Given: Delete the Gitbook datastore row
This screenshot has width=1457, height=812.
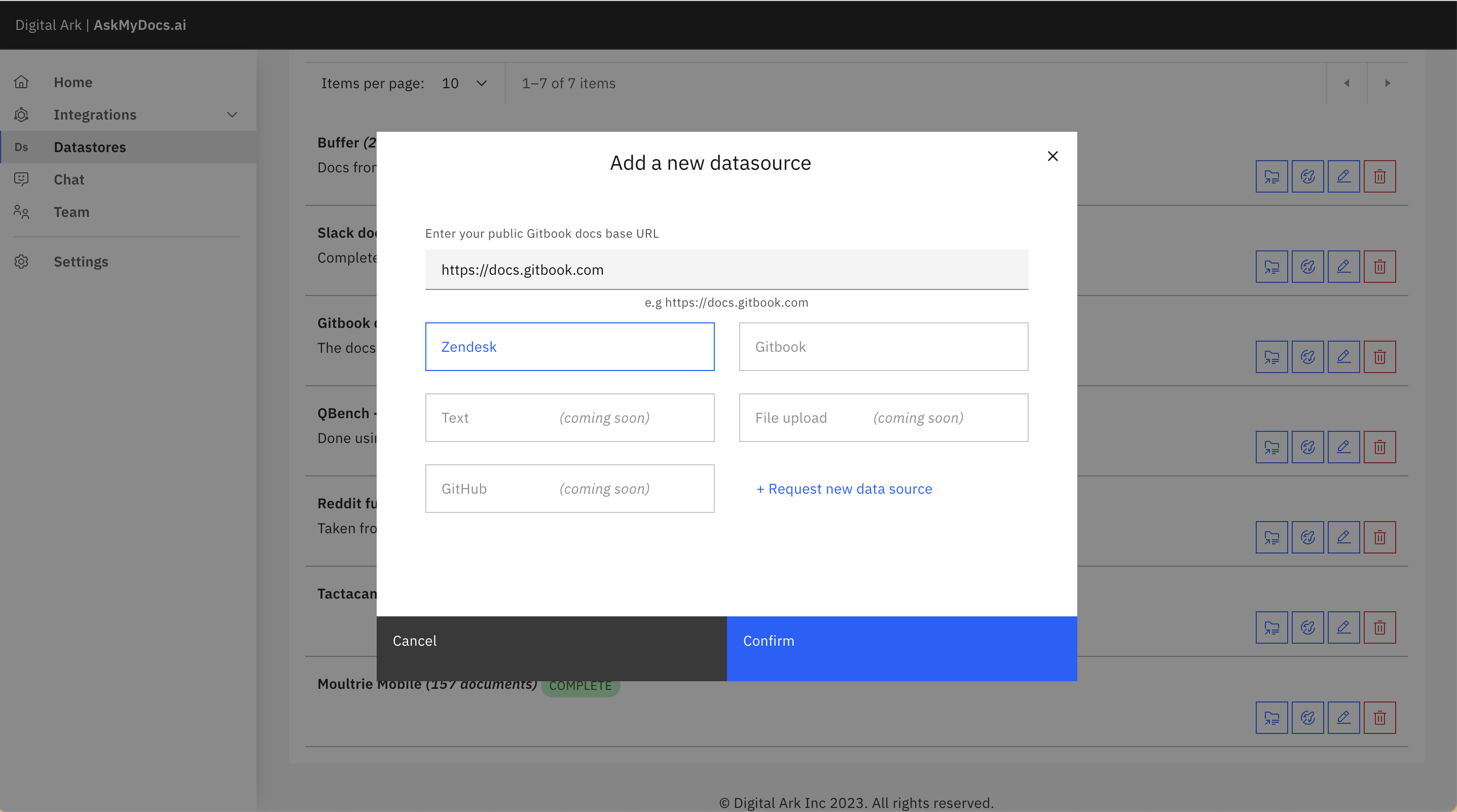Looking at the screenshot, I should click(x=1379, y=357).
